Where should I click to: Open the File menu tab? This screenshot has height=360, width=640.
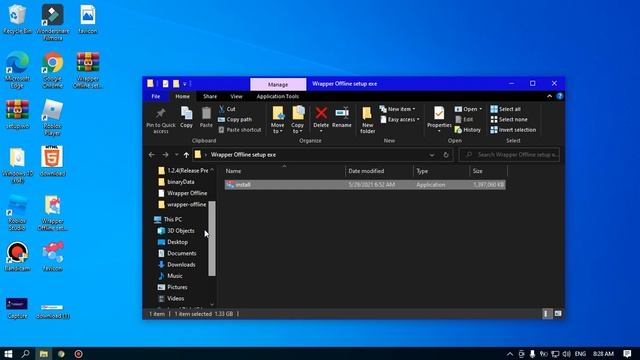click(156, 96)
